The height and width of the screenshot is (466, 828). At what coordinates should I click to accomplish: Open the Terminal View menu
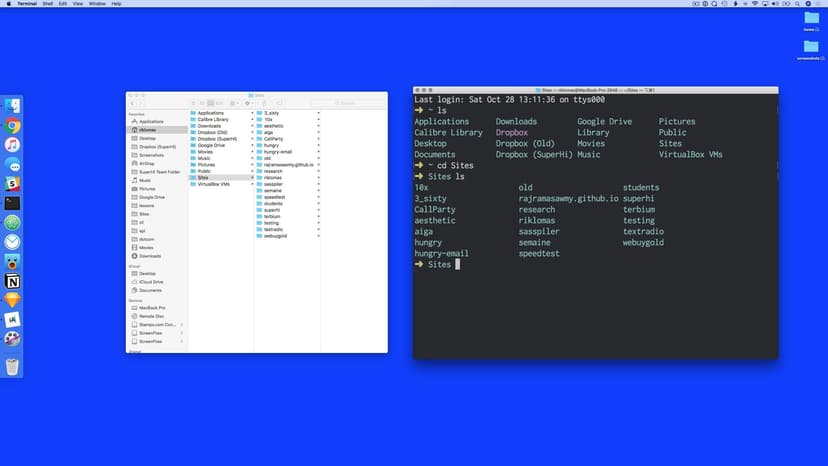tap(77, 4)
